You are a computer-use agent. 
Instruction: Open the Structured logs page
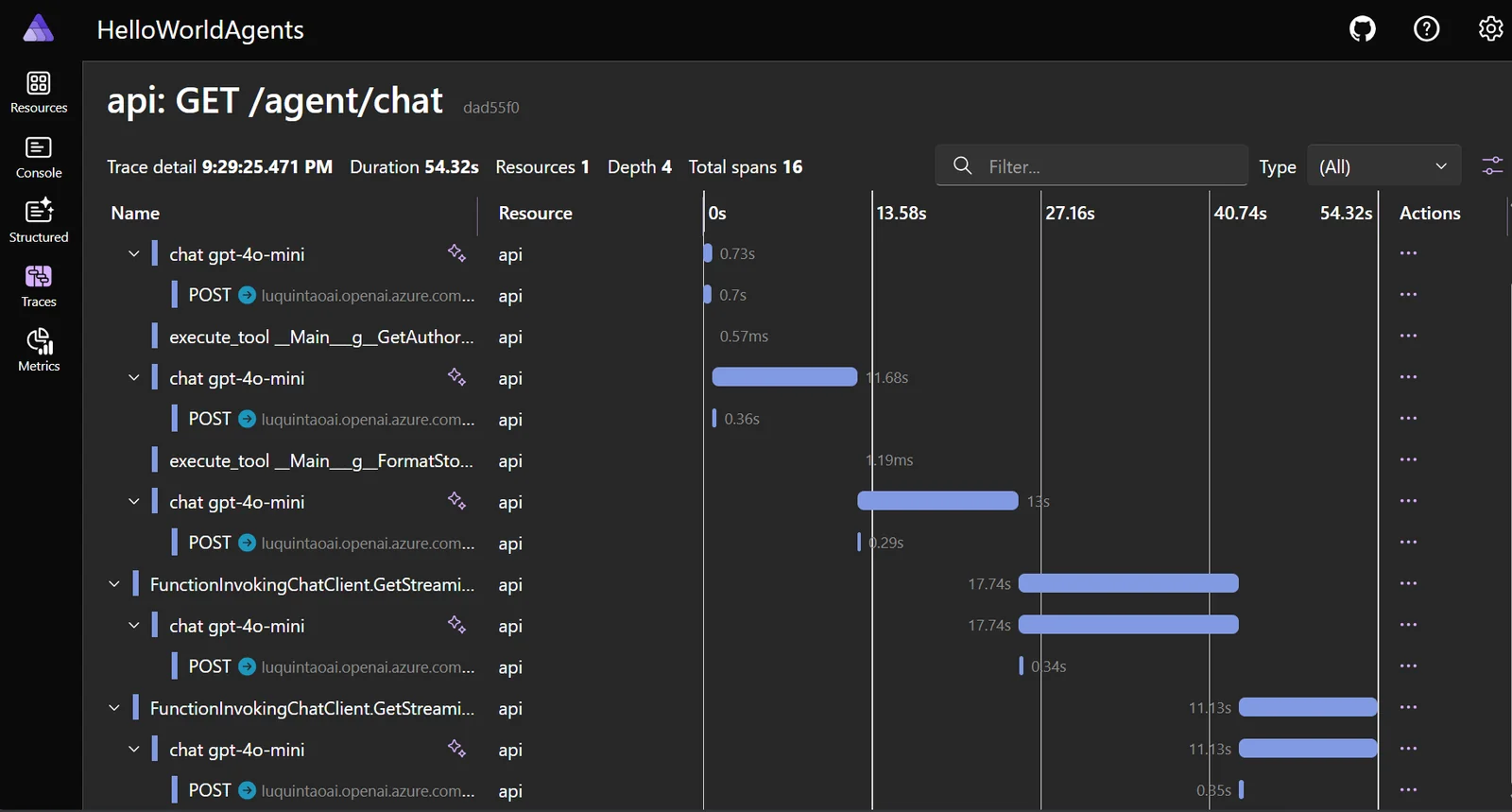point(39,221)
